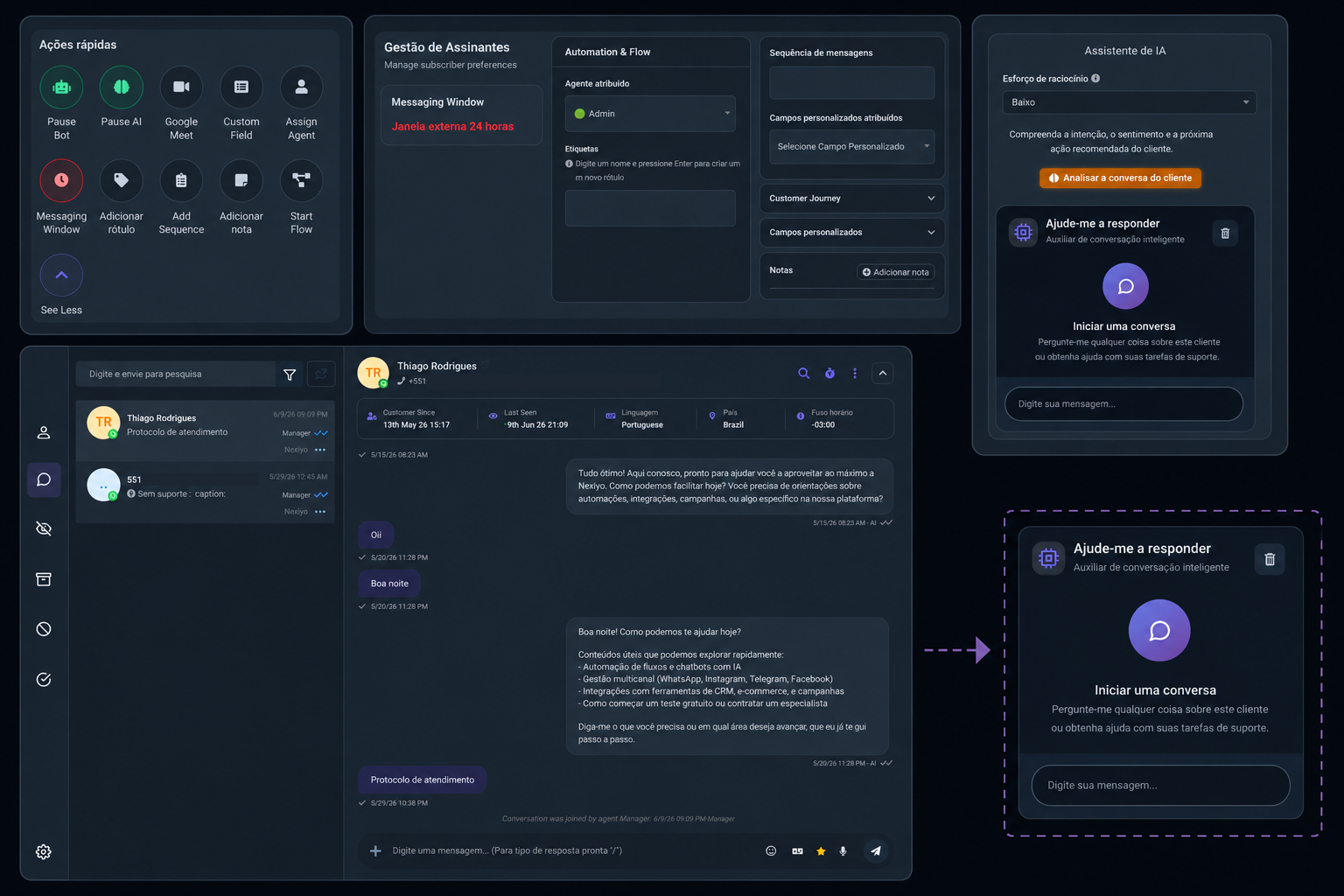Click the Etiquetas input box

pos(650,208)
